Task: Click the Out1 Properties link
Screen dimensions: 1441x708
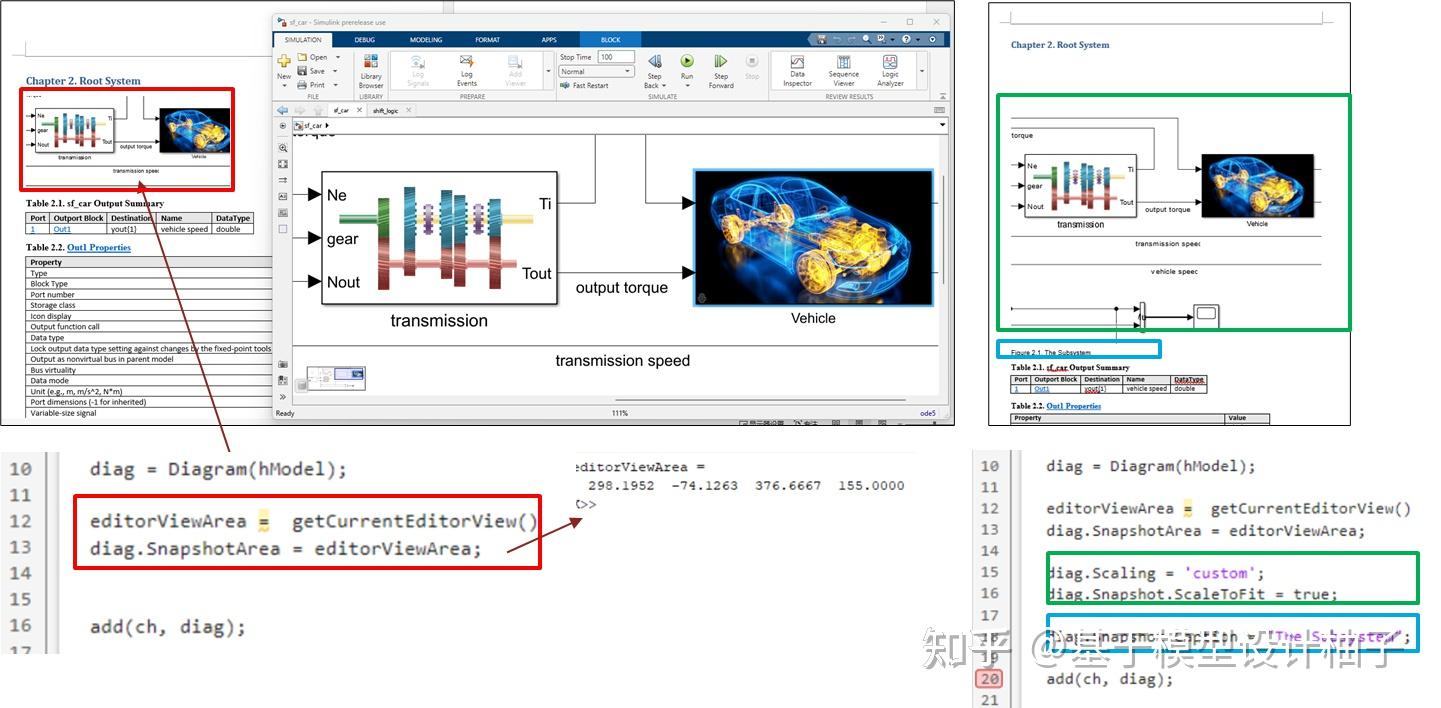Action: (x=99, y=247)
